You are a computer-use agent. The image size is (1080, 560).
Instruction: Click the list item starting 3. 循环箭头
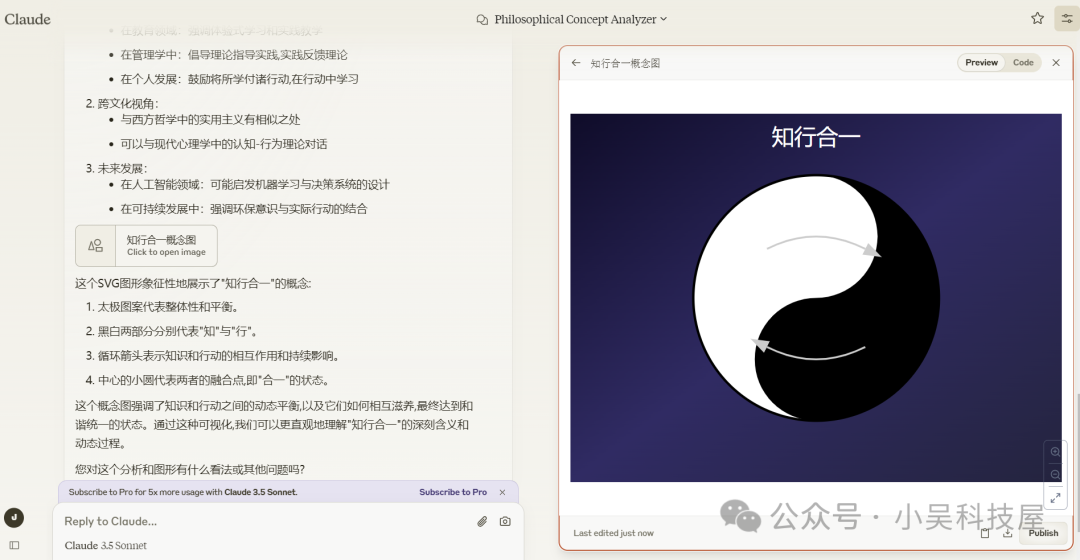212,356
